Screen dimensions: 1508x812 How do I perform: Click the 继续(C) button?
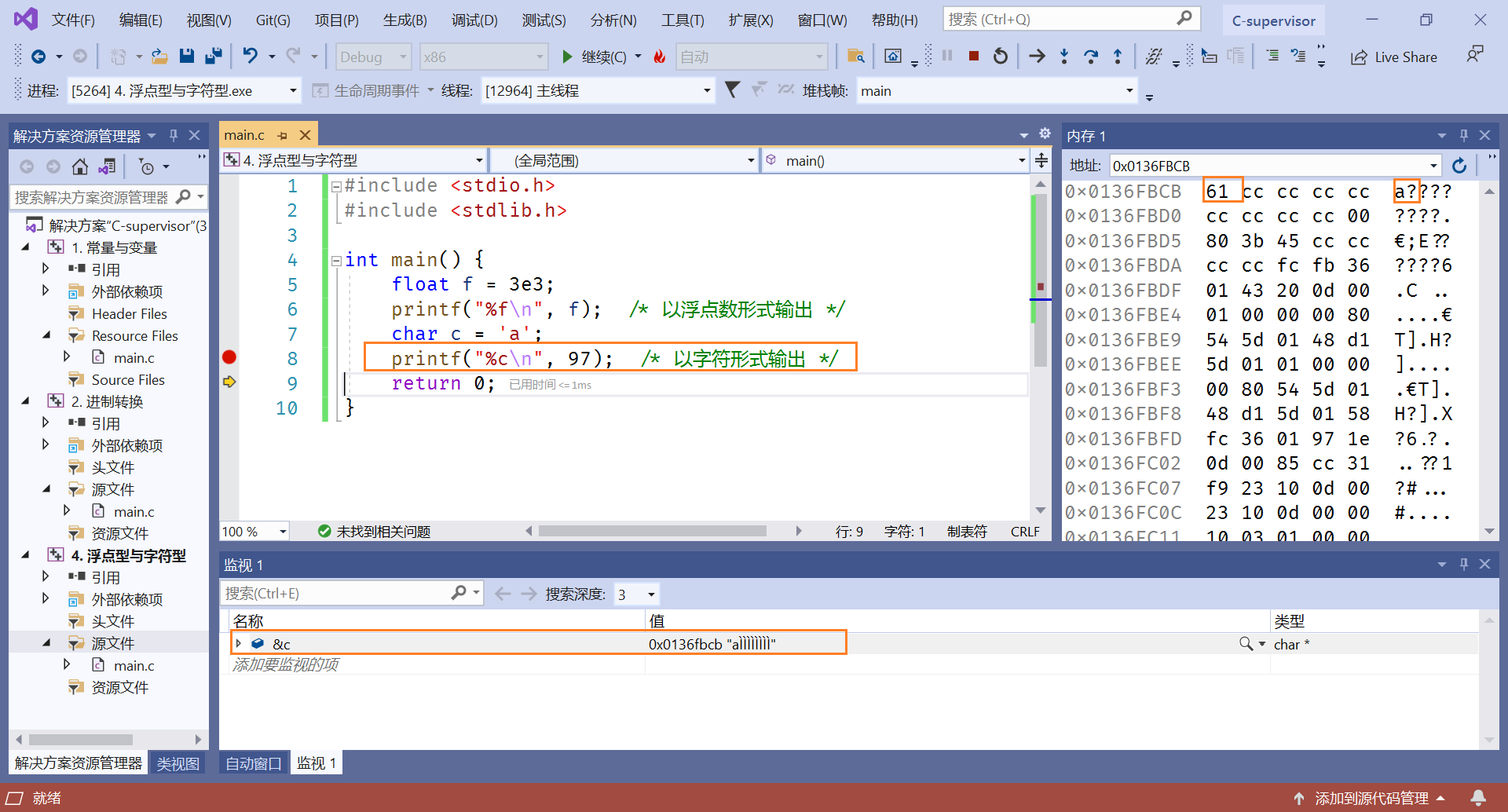pyautogui.click(x=595, y=57)
